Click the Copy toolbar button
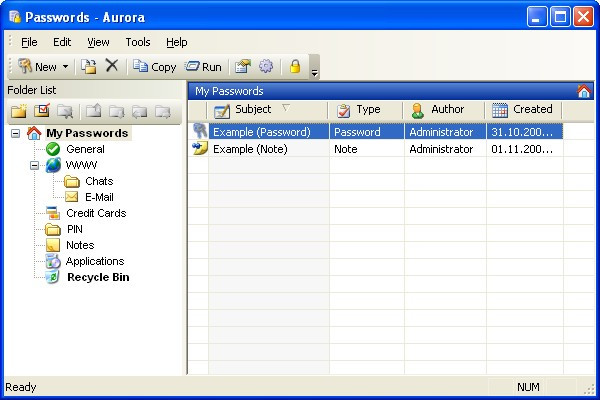Viewport: 600px width, 400px height. [x=155, y=67]
